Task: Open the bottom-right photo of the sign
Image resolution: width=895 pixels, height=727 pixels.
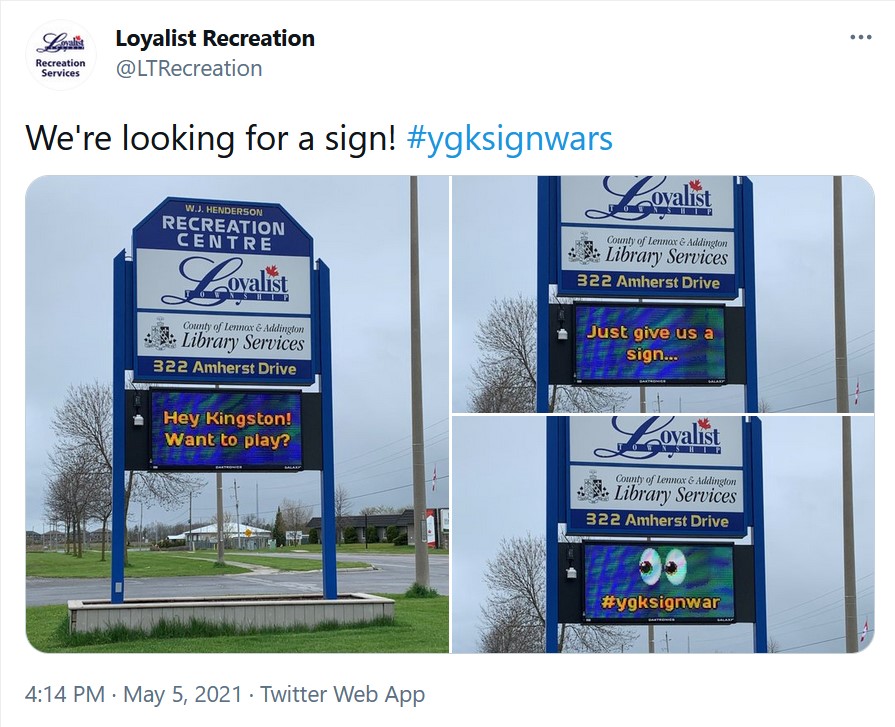Action: click(x=663, y=535)
